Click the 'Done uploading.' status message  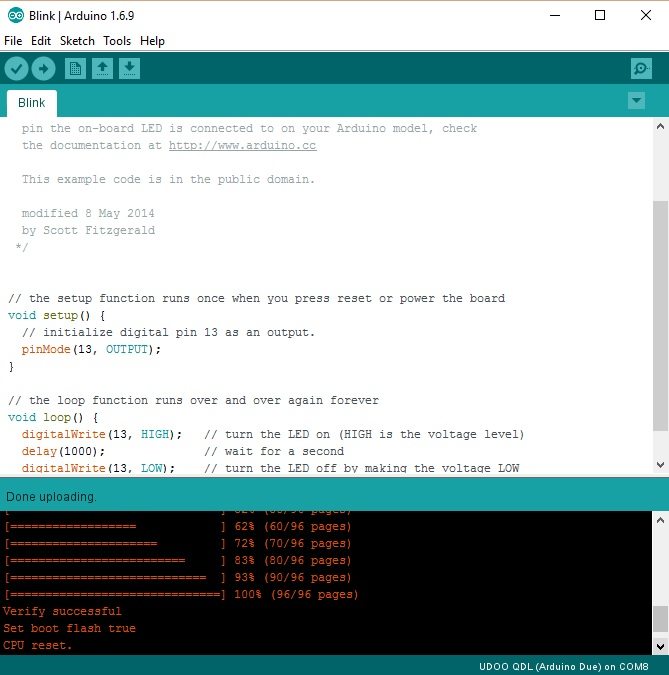coord(51,497)
